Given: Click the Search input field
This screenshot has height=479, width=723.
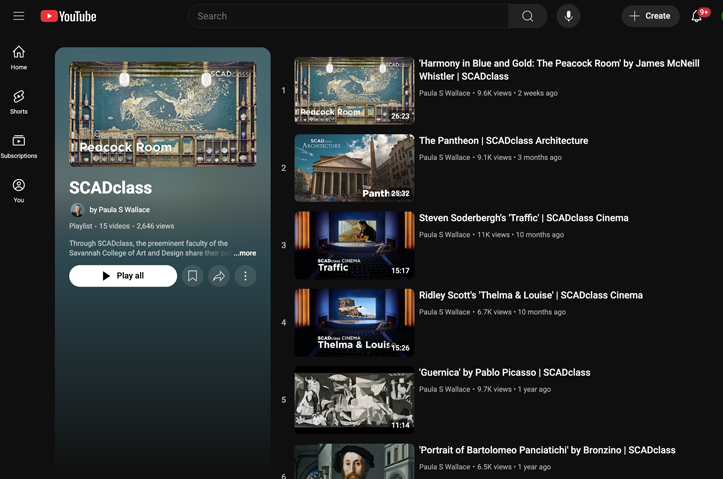Looking at the screenshot, I should pos(348,16).
